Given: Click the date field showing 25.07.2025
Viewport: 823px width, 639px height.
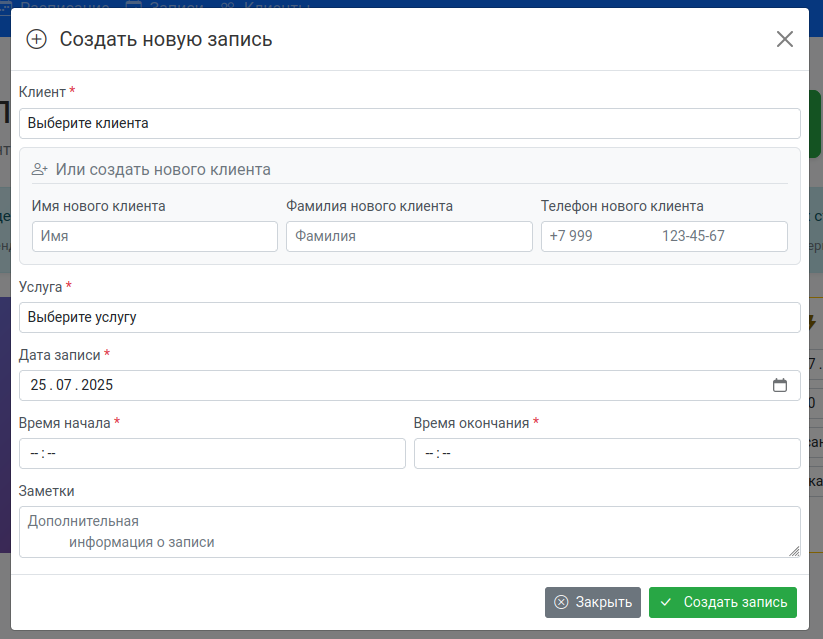Looking at the screenshot, I should 409,385.
